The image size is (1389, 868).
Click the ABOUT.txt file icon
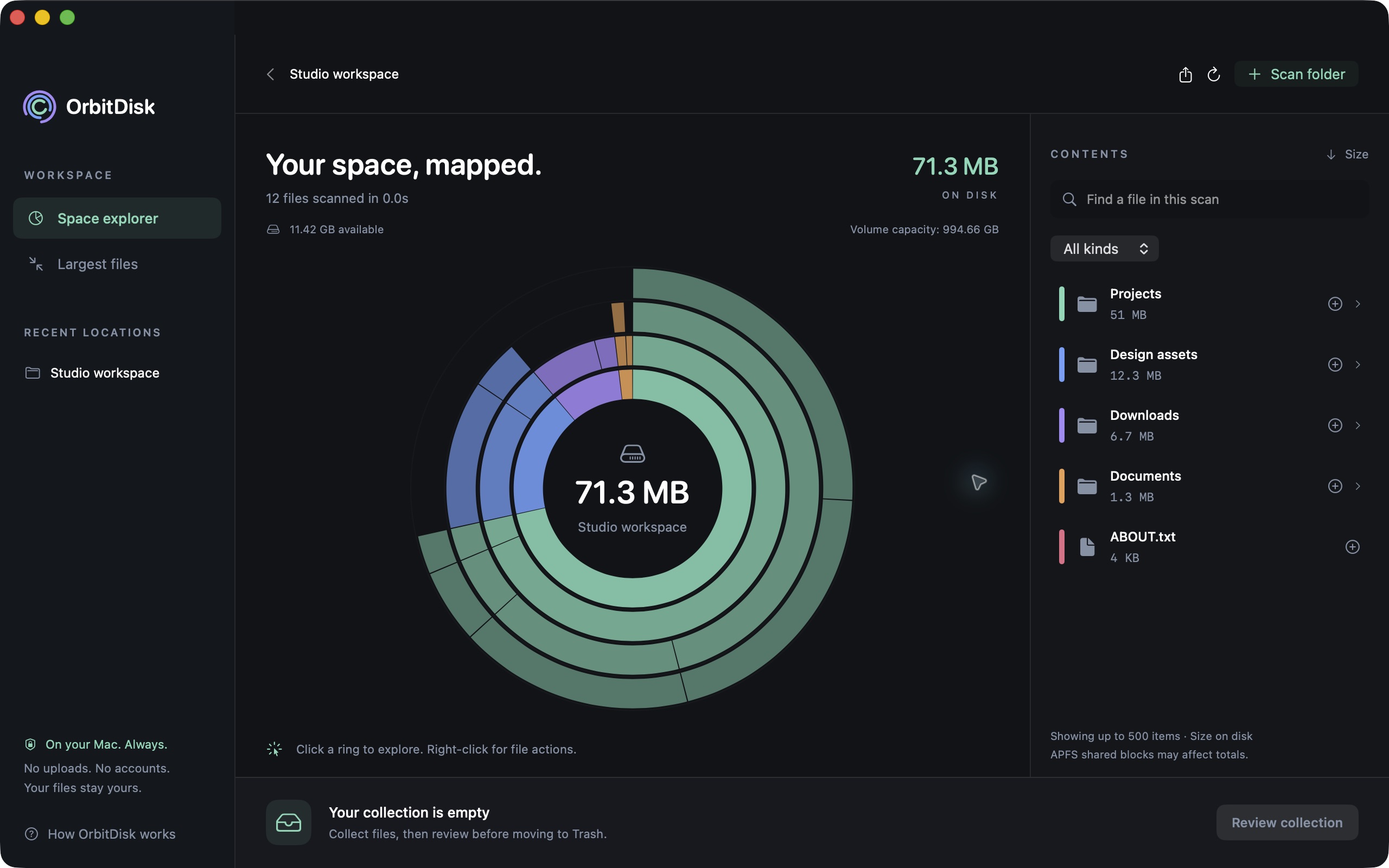[x=1087, y=547]
